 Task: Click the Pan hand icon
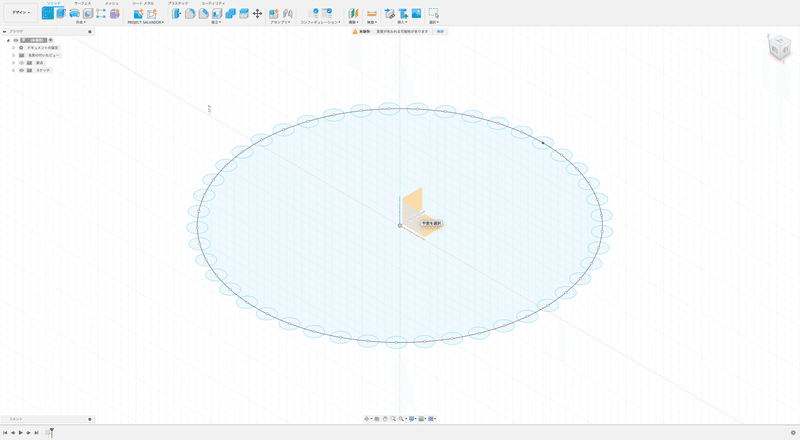point(385,419)
